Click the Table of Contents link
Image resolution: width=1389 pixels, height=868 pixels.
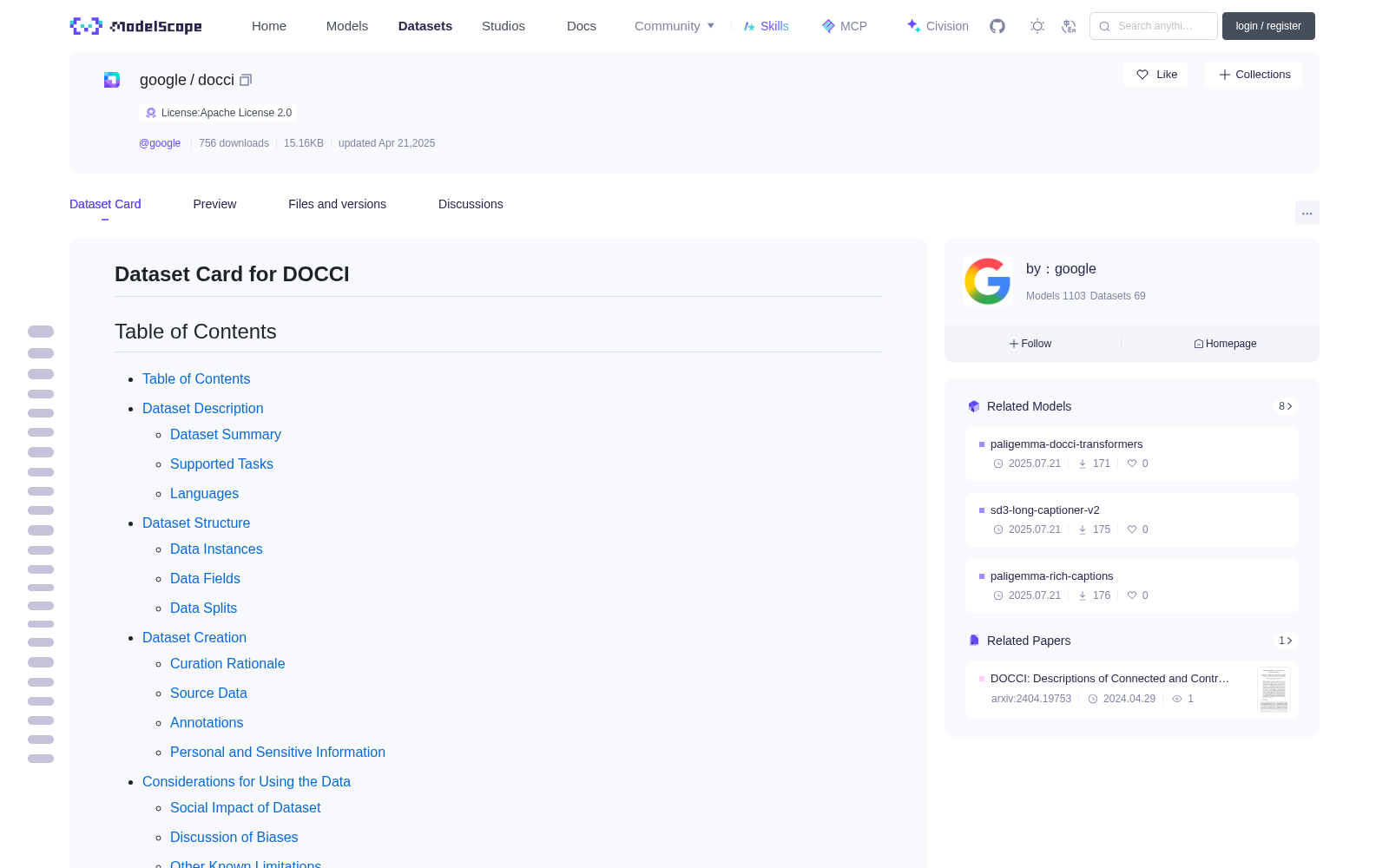click(x=196, y=379)
